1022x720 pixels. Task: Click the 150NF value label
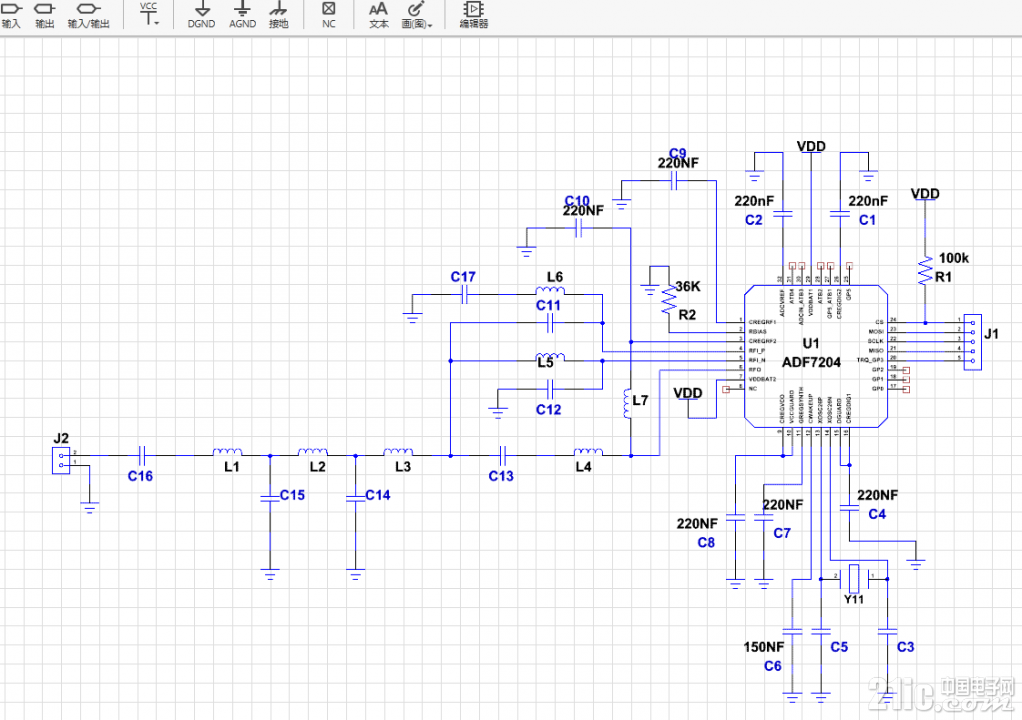[763, 647]
